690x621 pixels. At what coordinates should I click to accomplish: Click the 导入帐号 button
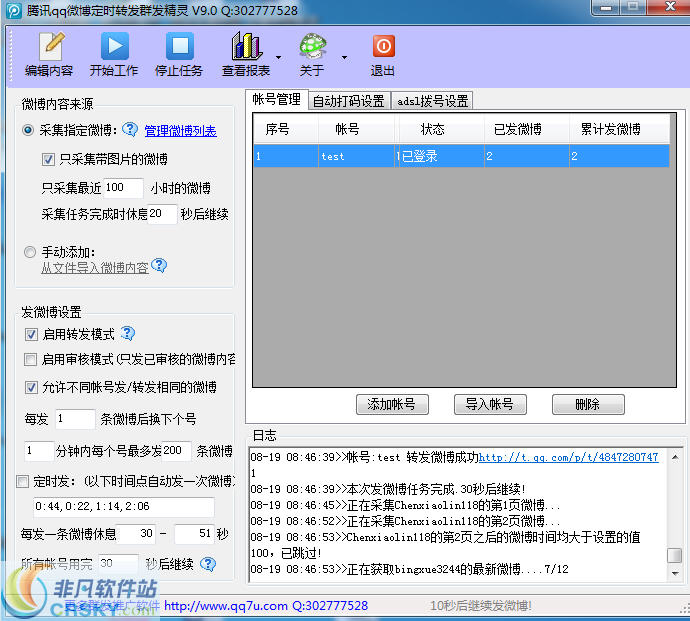[x=490, y=404]
